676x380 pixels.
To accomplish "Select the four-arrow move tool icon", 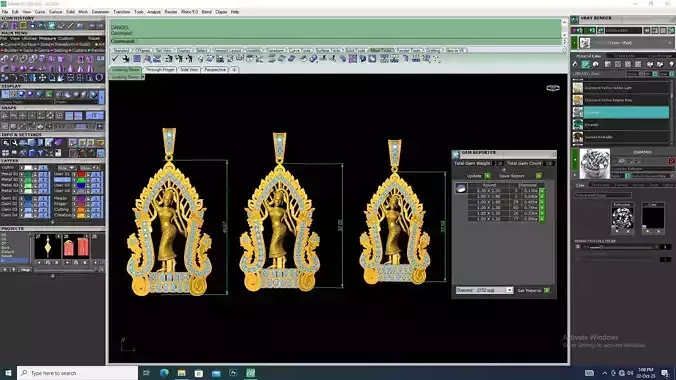I will click(x=43, y=78).
